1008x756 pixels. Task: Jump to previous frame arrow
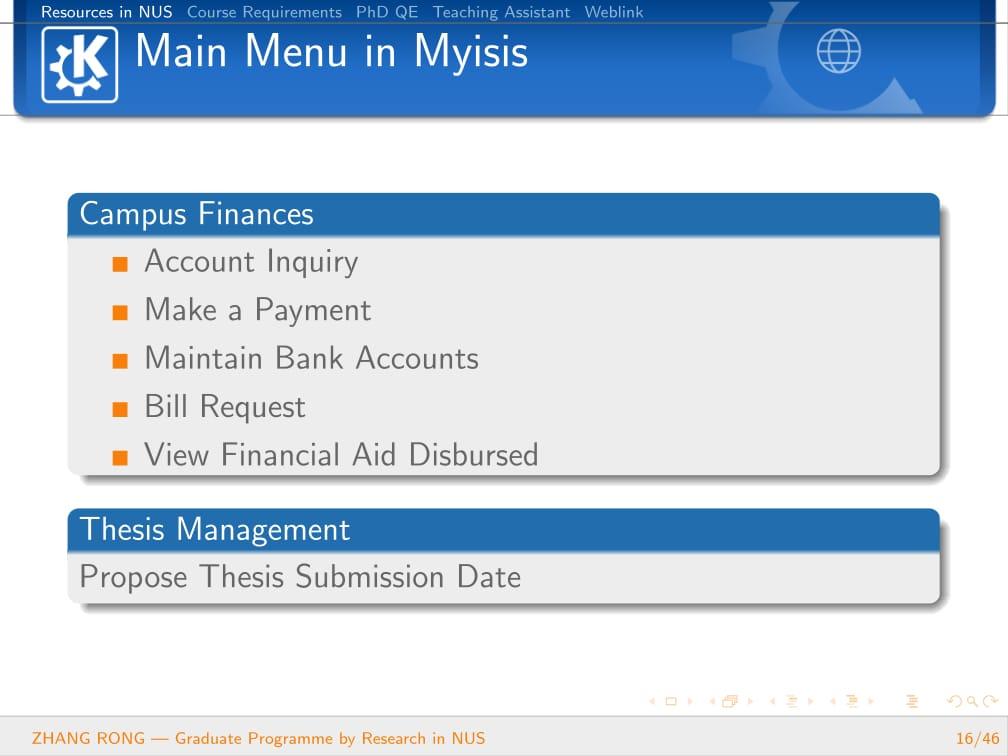[712, 701]
